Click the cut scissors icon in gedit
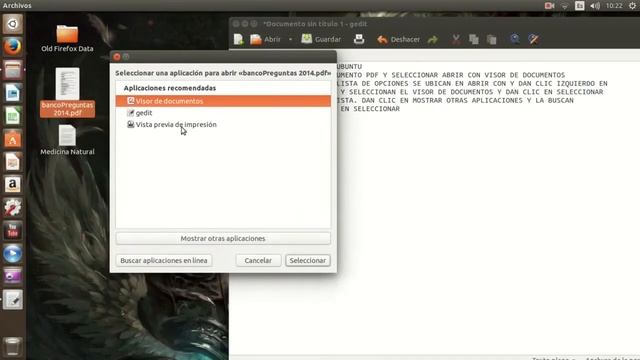This screenshot has width=640, height=360. point(456,40)
